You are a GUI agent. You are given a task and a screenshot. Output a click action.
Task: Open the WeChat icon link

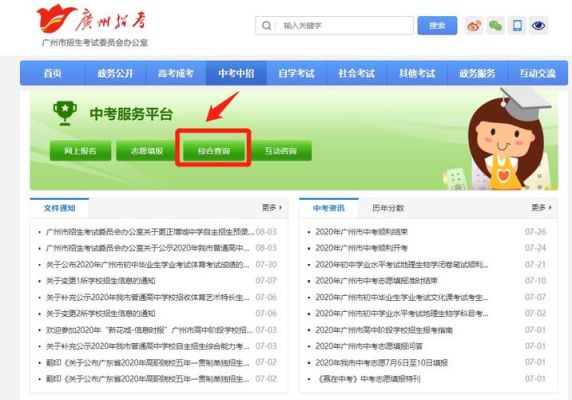tap(495, 26)
